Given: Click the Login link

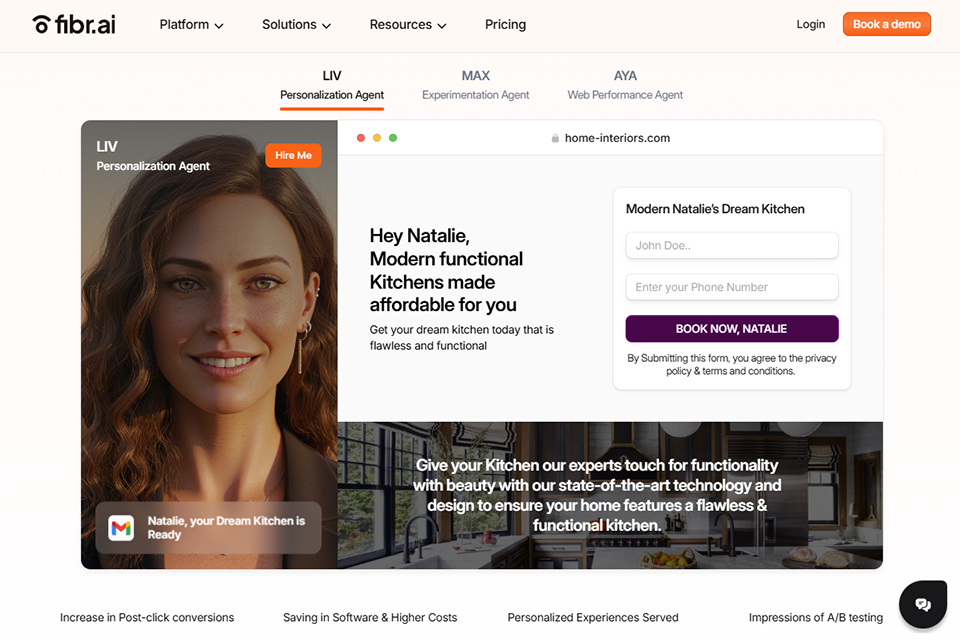Looking at the screenshot, I should click(x=811, y=24).
